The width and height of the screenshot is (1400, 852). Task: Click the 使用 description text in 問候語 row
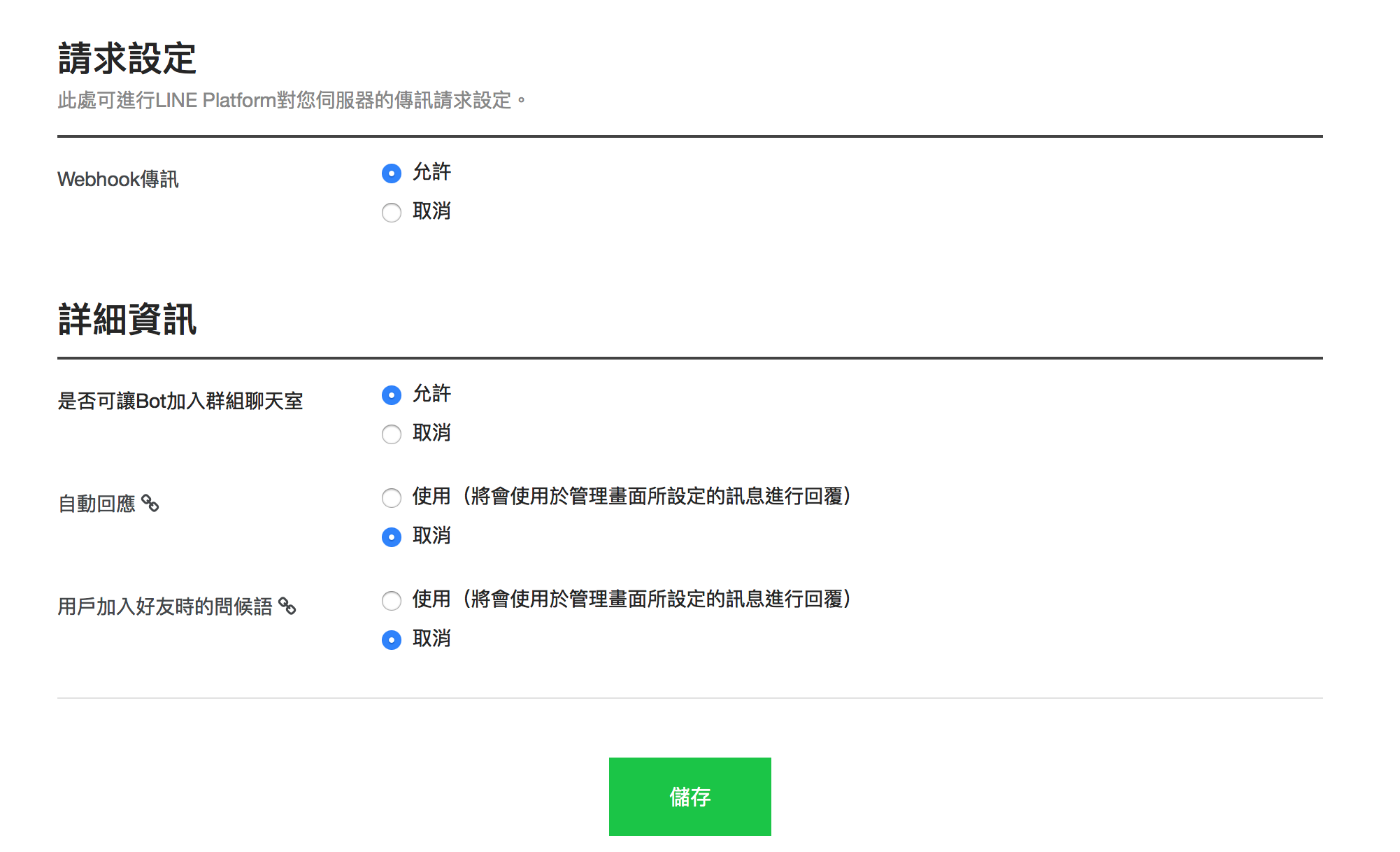point(631,599)
